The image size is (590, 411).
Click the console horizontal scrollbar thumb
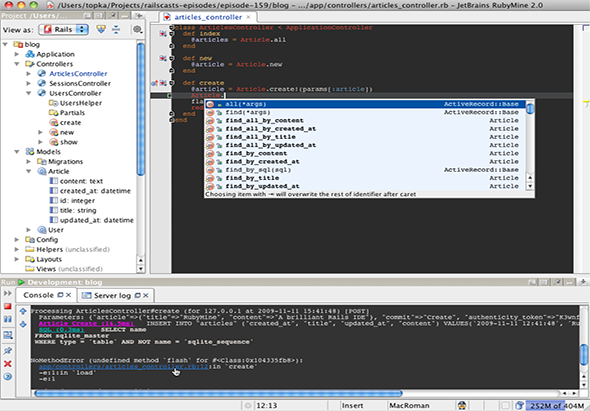(x=218, y=393)
